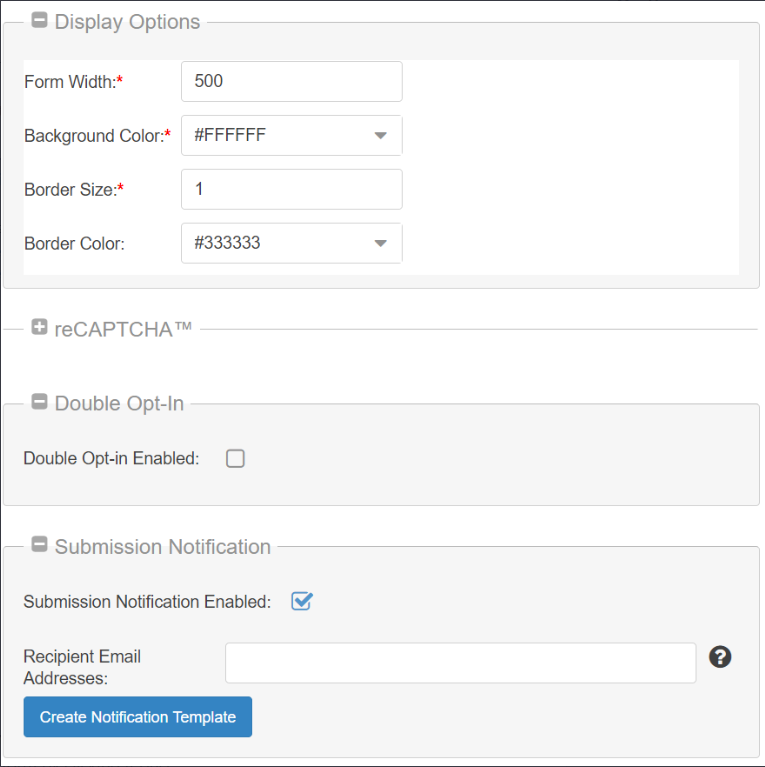Click the Display Options section title
Viewport: 765px width, 767px height.
(x=127, y=22)
